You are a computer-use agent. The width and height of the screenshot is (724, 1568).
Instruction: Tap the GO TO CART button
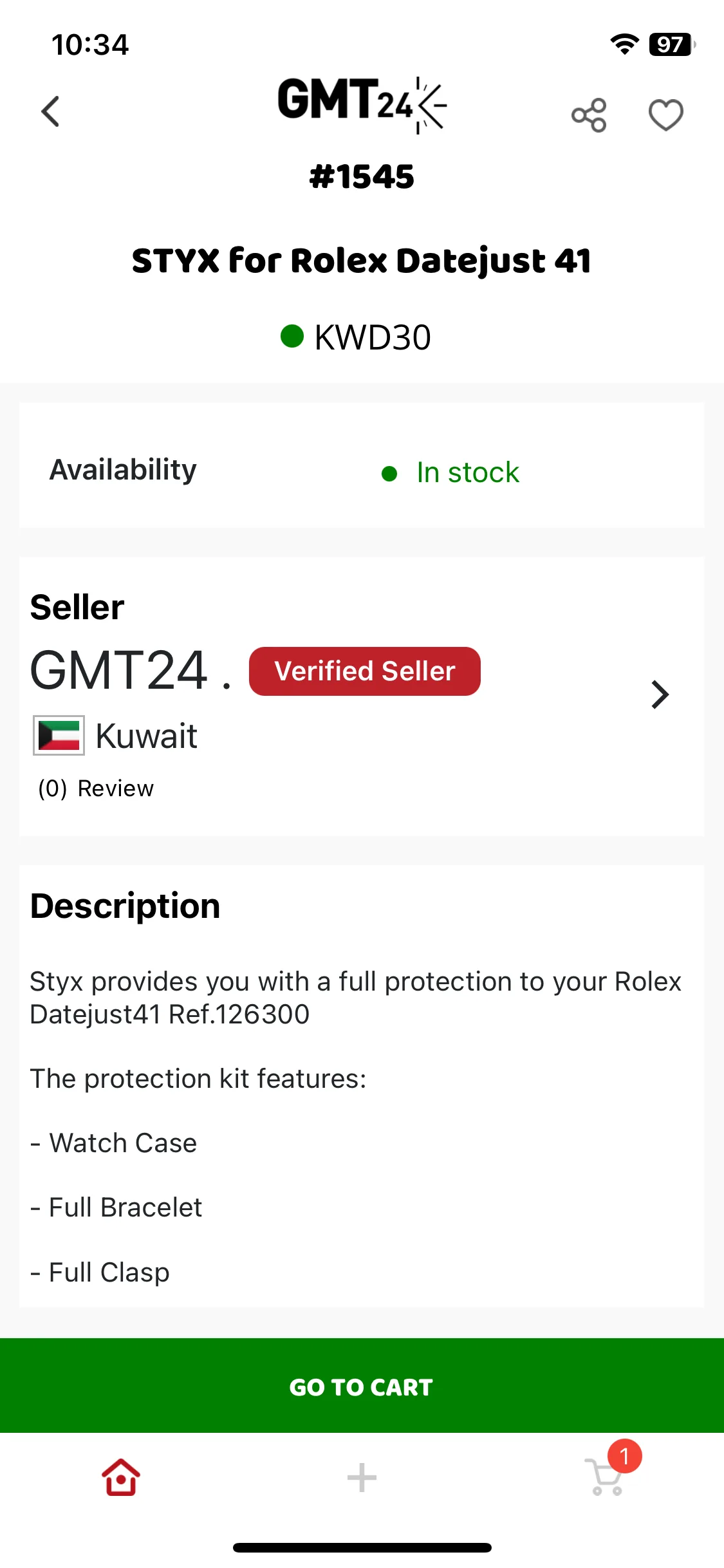point(362,1385)
